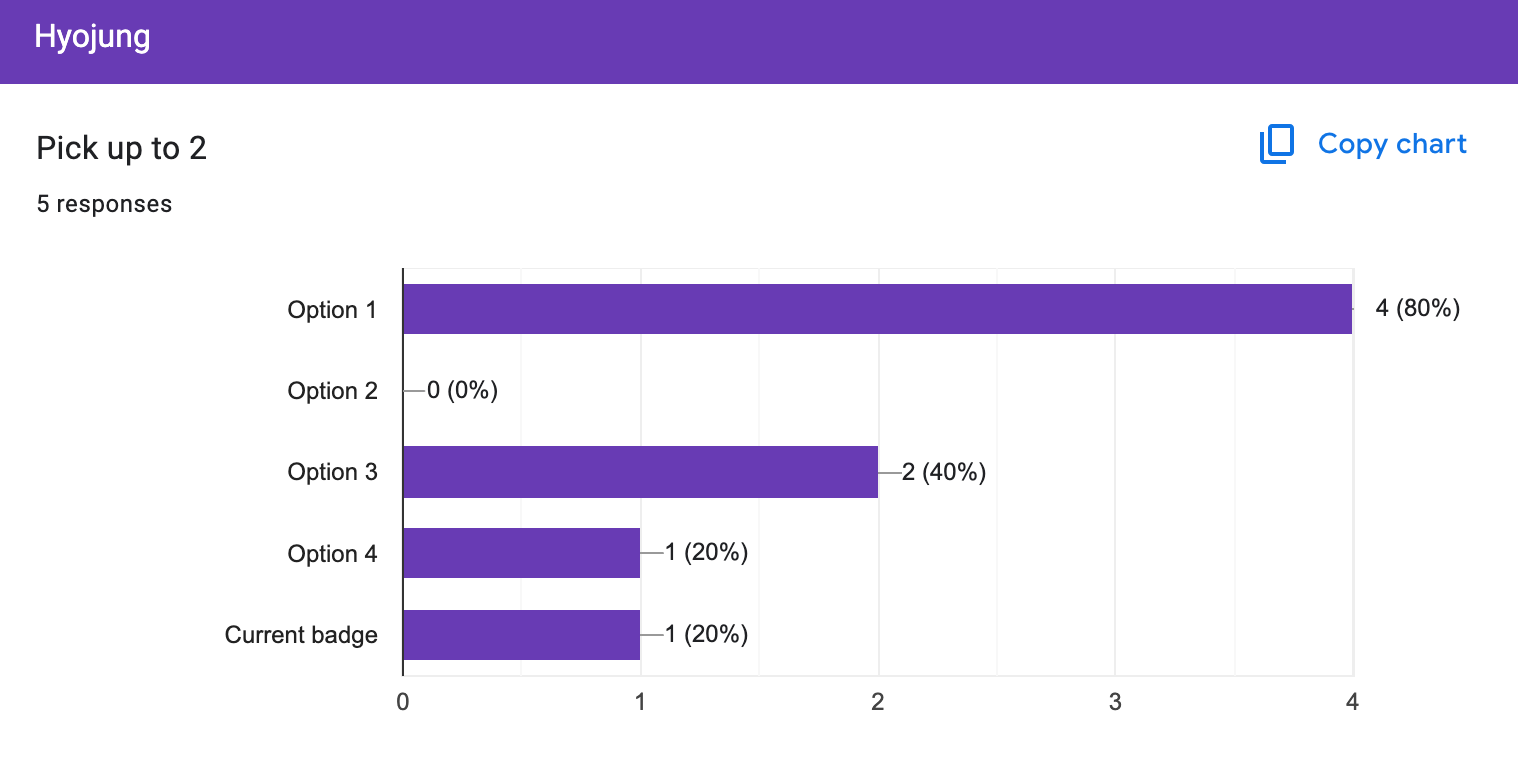Screen dimensions: 1518x782
Task: Select the Option 1 purple bar
Action: click(877, 309)
